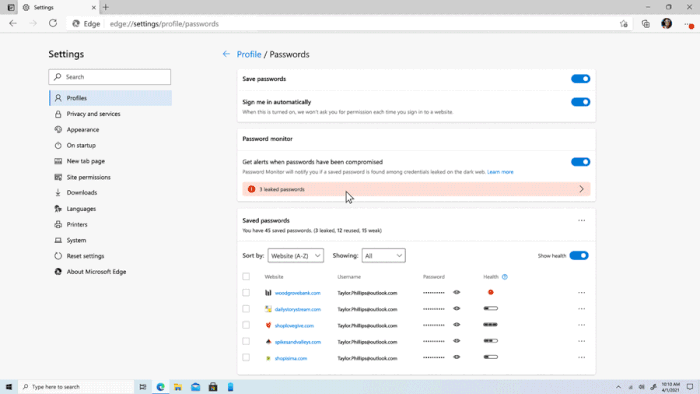
Task: Click Learn more about Password Monitor
Action: [x=500, y=172]
